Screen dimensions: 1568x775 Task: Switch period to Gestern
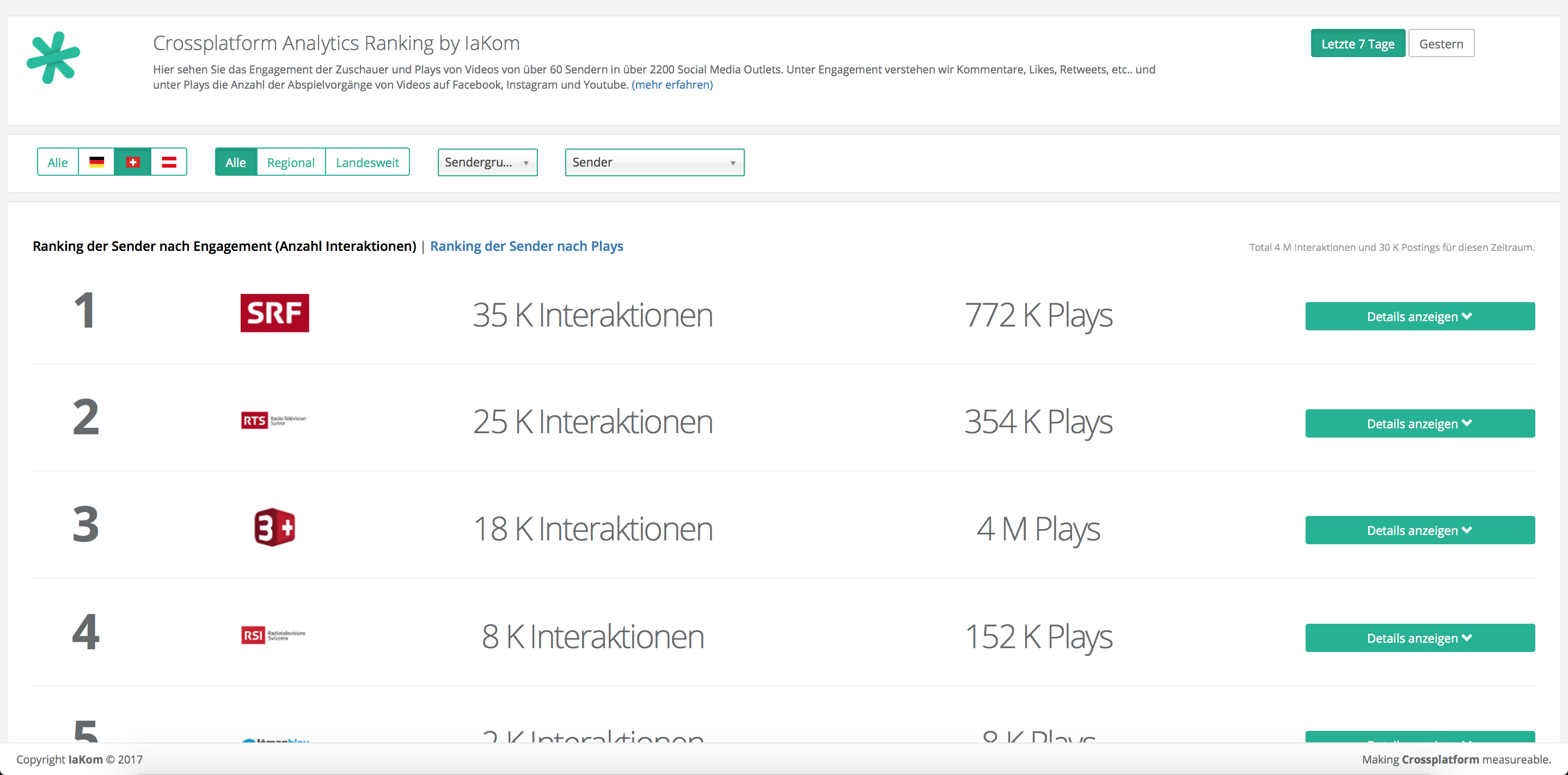[1441, 43]
